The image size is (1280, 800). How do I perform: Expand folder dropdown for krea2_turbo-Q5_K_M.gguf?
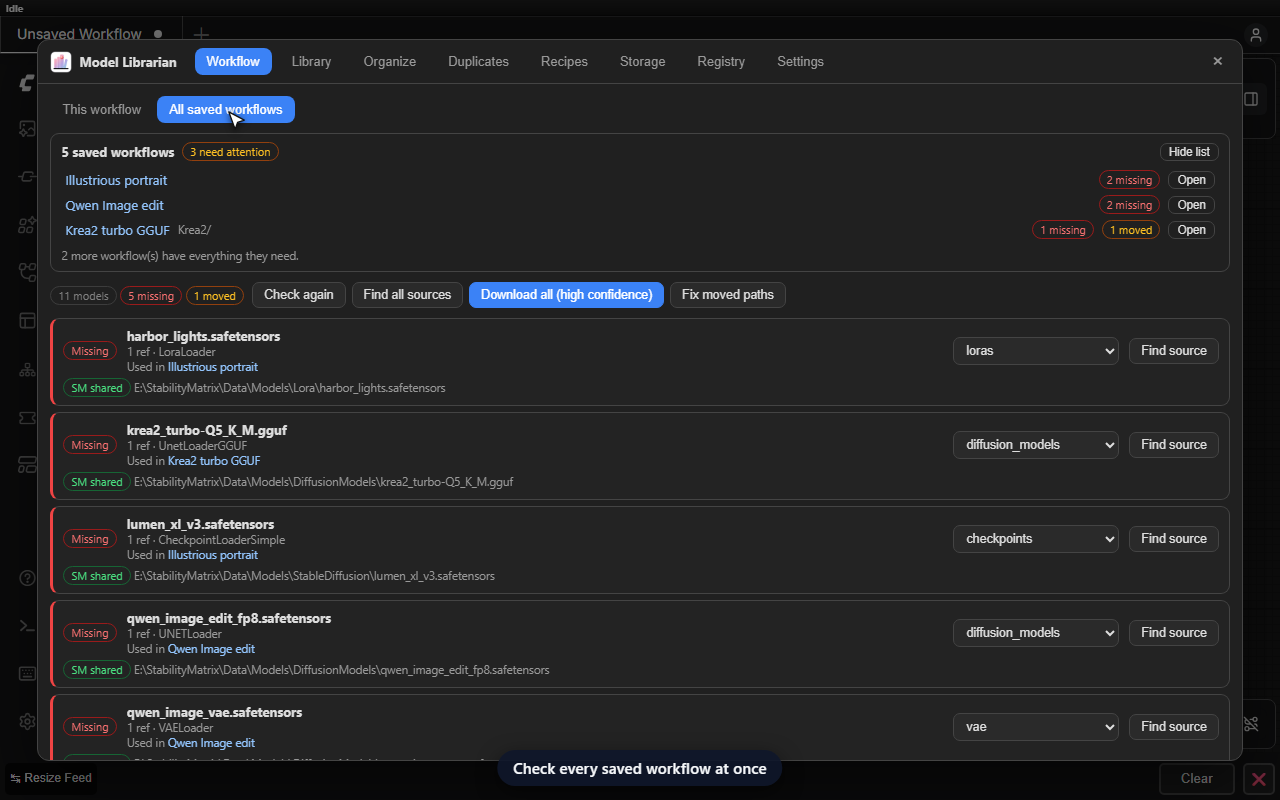pyautogui.click(x=1036, y=445)
